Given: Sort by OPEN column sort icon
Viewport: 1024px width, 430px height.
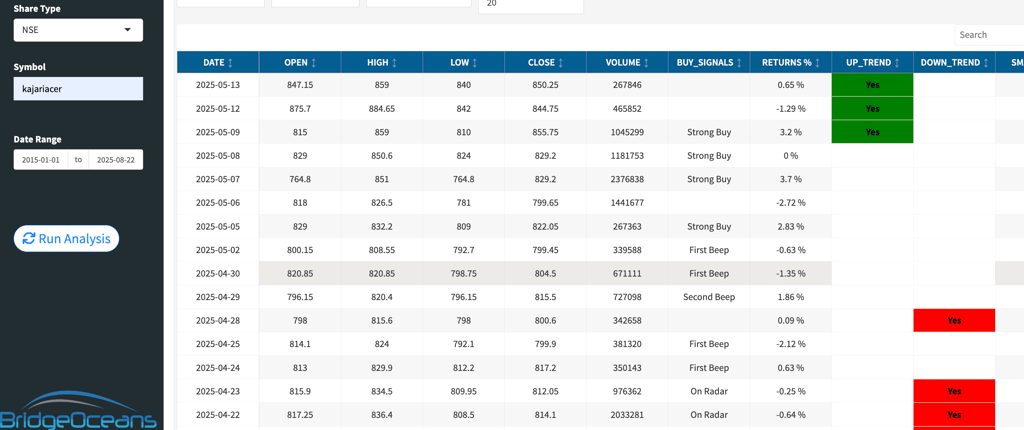Looking at the screenshot, I should tap(313, 63).
